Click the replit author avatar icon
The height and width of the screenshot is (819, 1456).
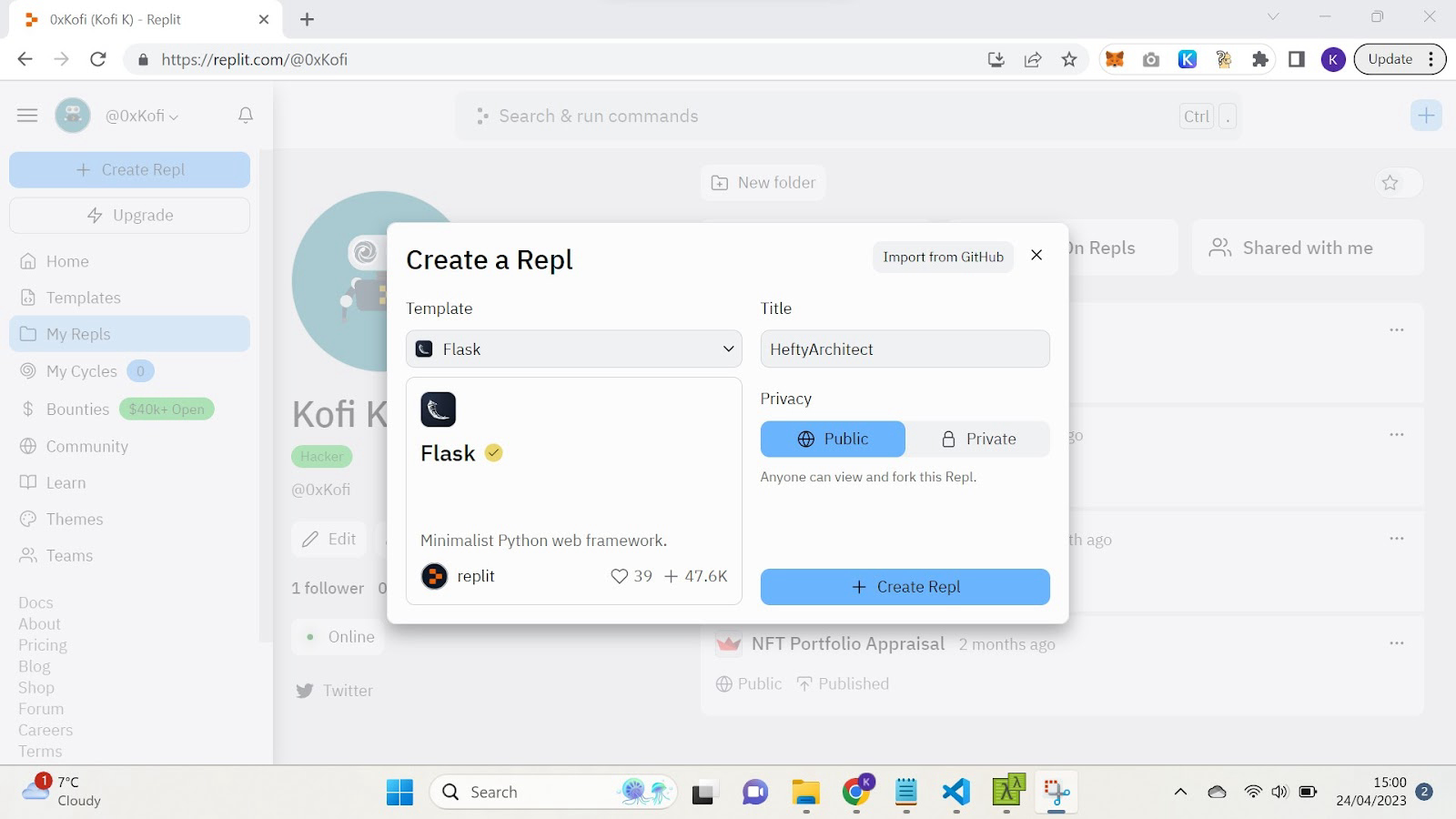tap(435, 576)
